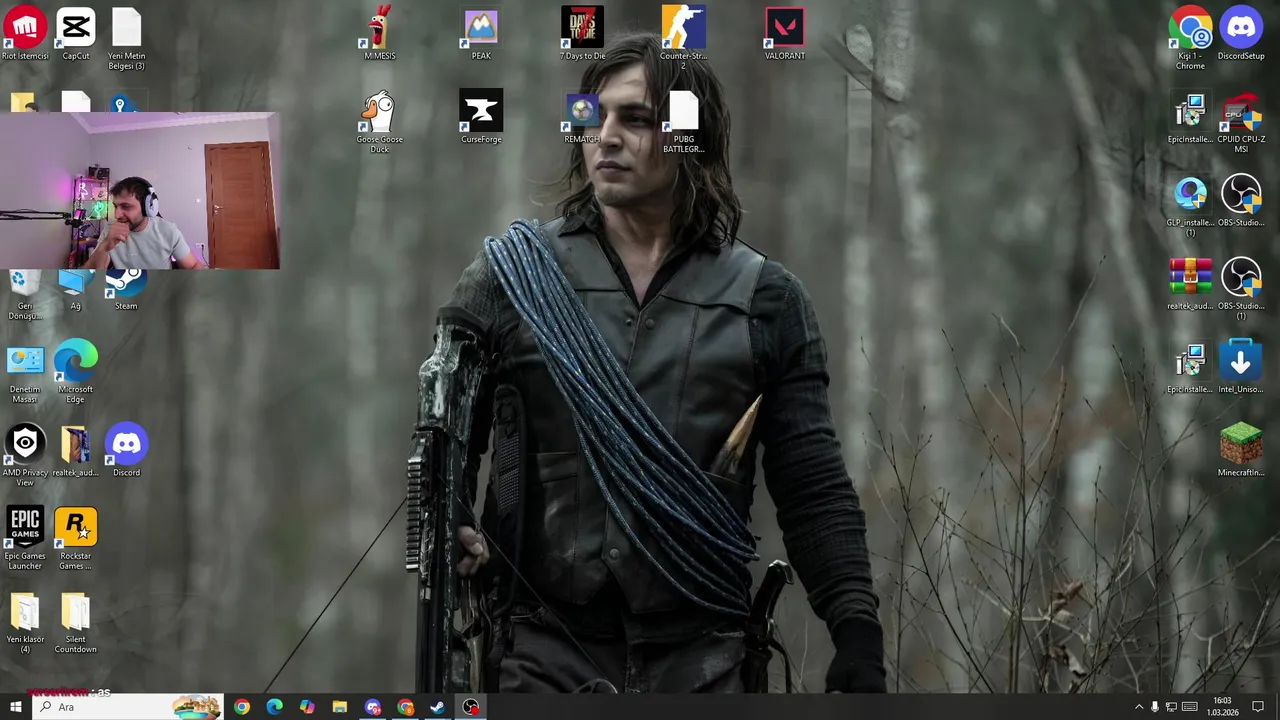The height and width of the screenshot is (720, 1280).
Task: Open the Rockstar Games desktop shortcut
Action: point(76,539)
